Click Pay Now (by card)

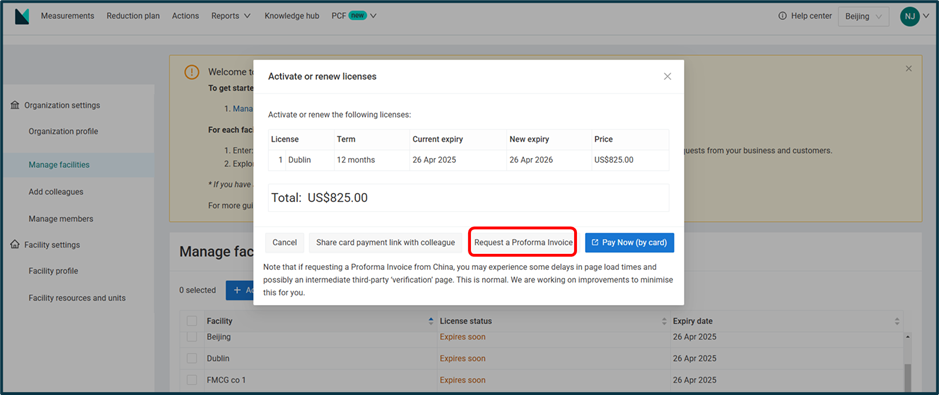click(x=629, y=243)
